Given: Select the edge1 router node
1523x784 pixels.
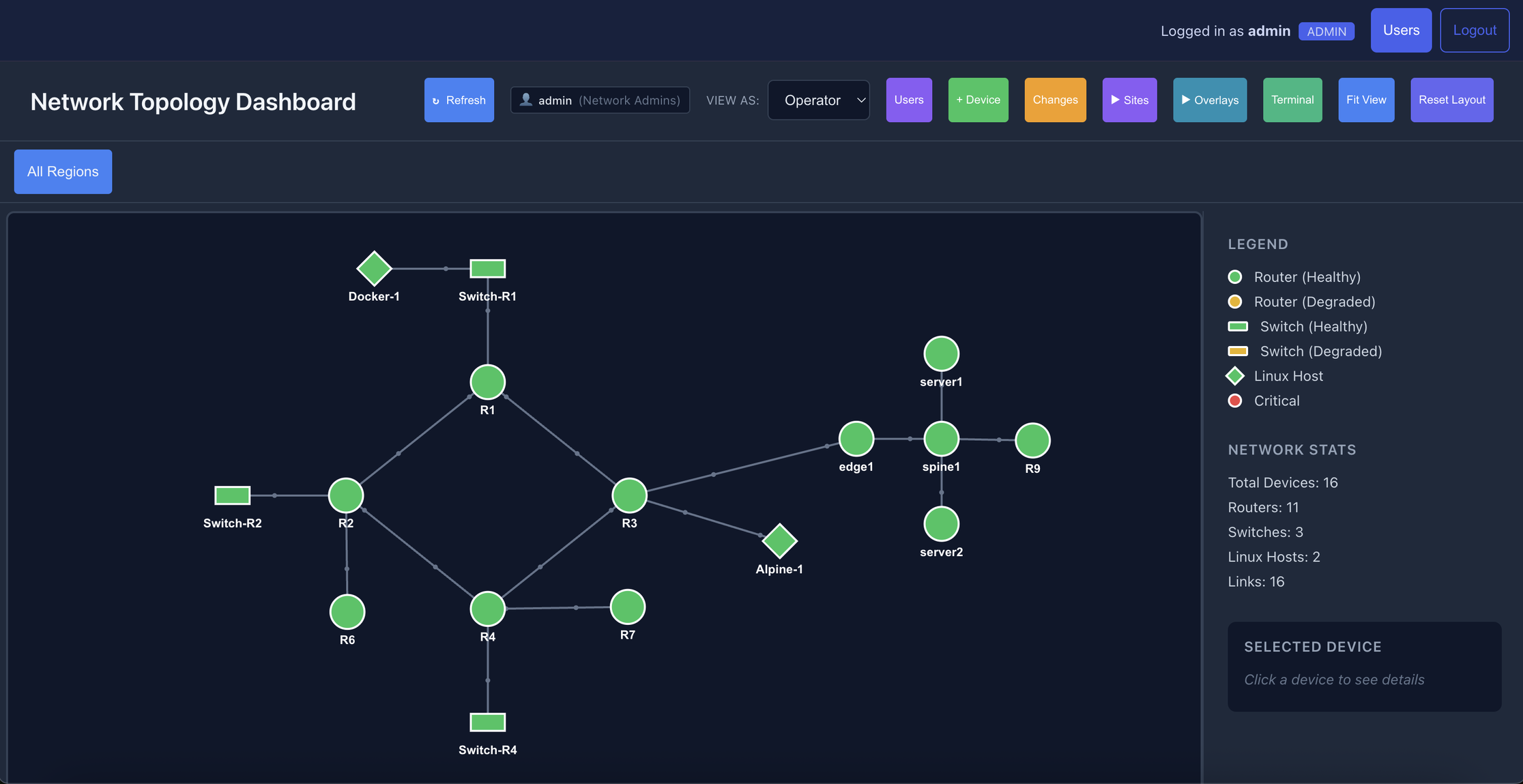Looking at the screenshot, I should pos(856,438).
